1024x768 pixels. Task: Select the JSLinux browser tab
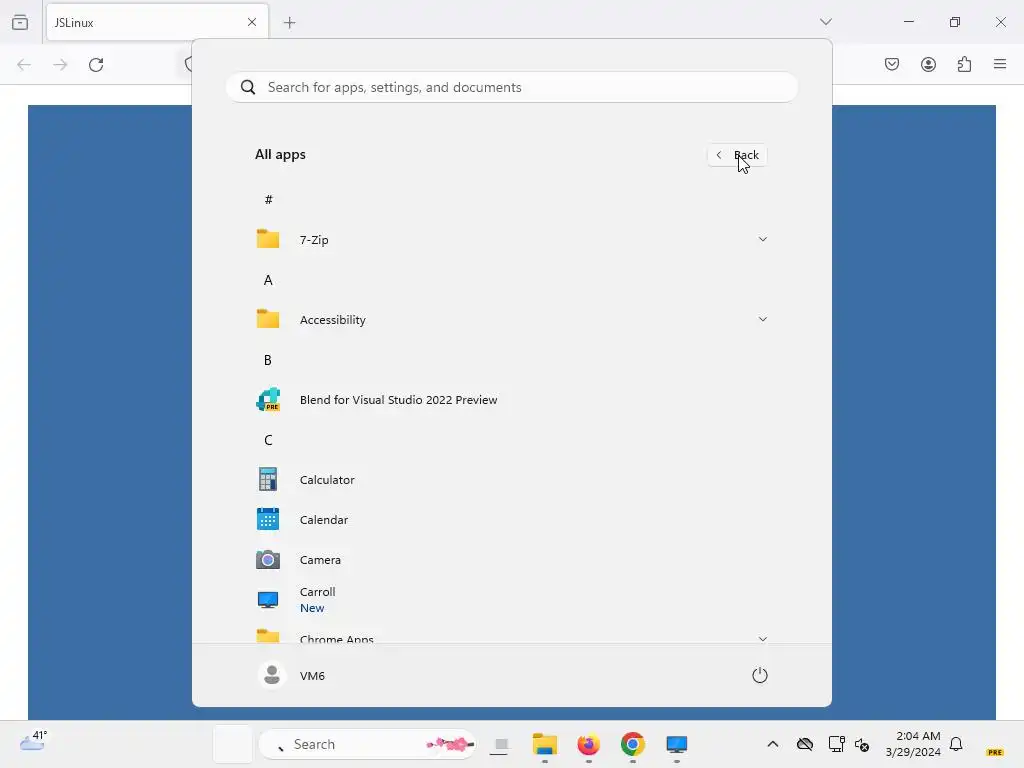point(157,22)
